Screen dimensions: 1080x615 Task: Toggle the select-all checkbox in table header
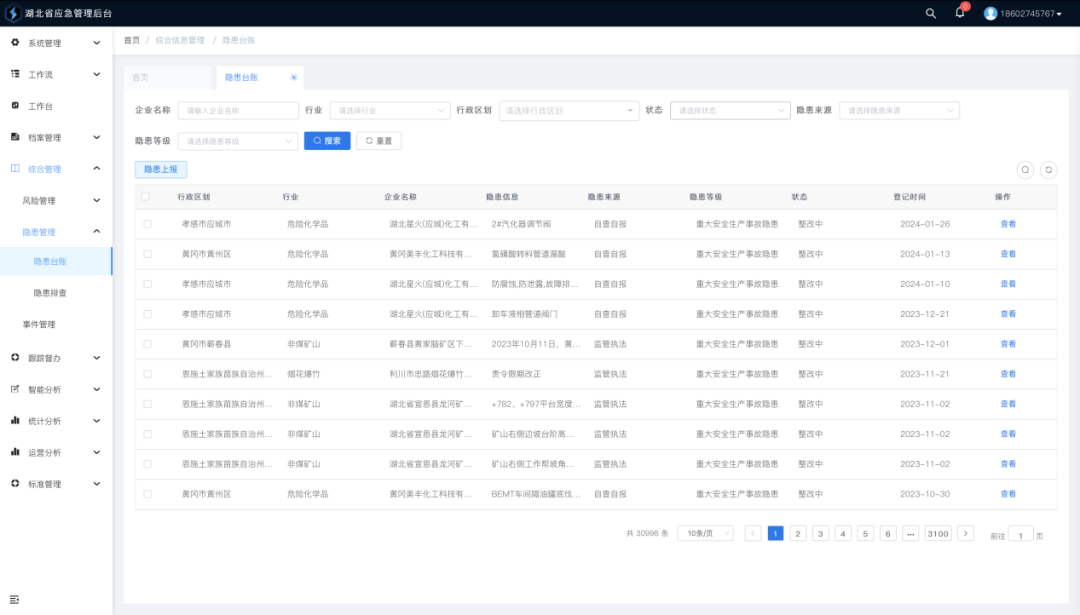147,197
